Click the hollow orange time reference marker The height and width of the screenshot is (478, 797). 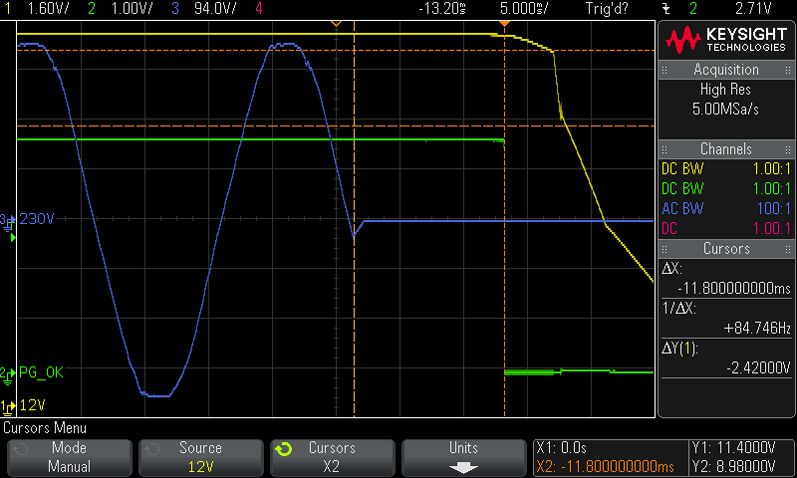(x=335, y=23)
